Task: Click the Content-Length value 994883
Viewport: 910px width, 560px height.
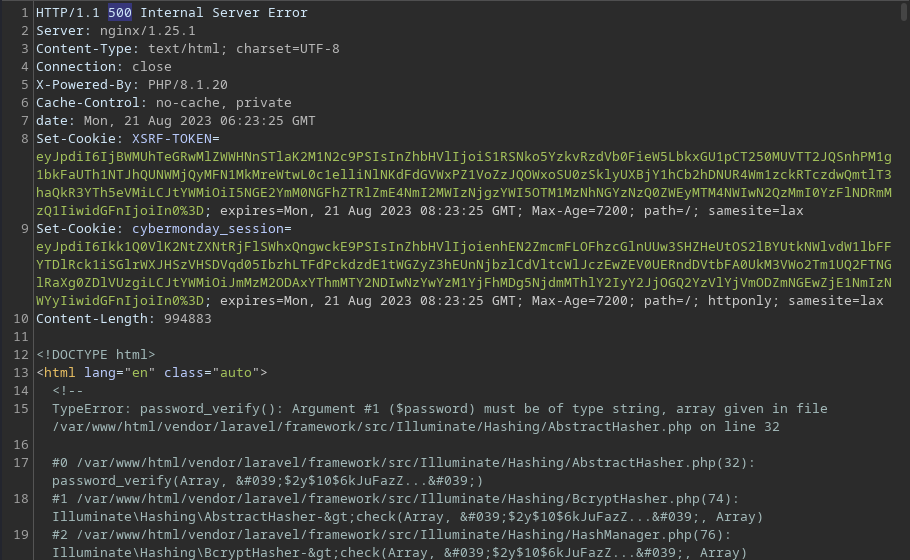Action: pyautogui.click(x=187, y=319)
